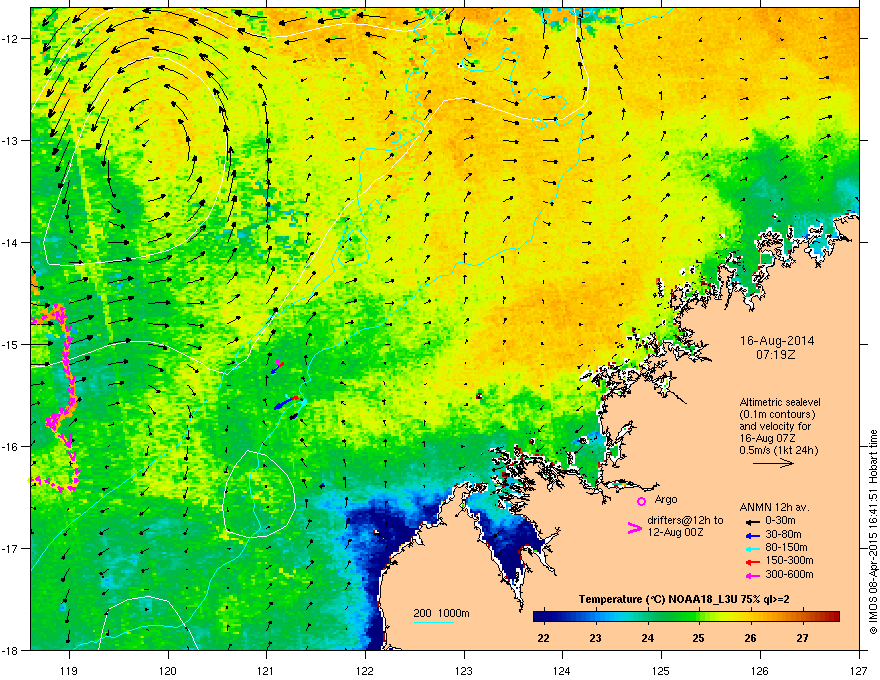Screen dimensions: 880x680
Task: Click the '0-30m' depth label
Action: 780,521
